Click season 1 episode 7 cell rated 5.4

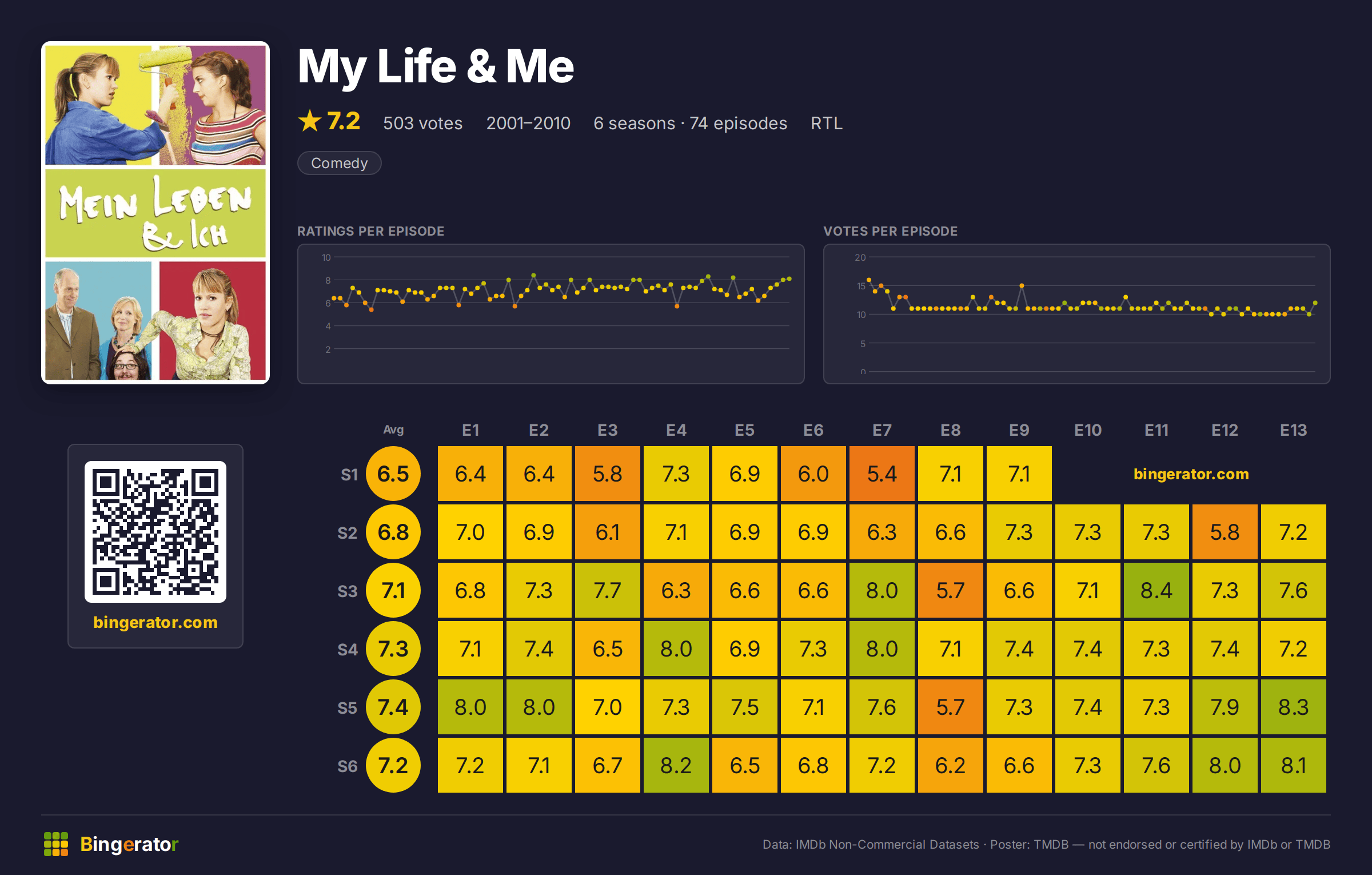[882, 474]
